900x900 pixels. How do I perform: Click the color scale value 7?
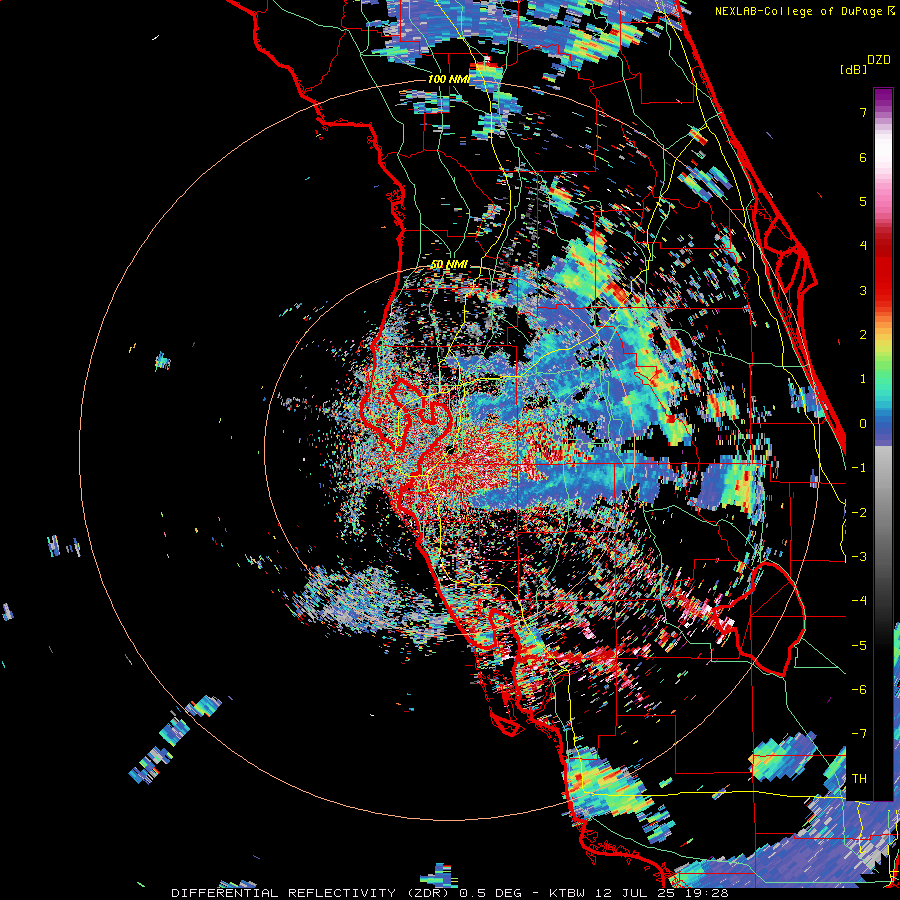(863, 112)
